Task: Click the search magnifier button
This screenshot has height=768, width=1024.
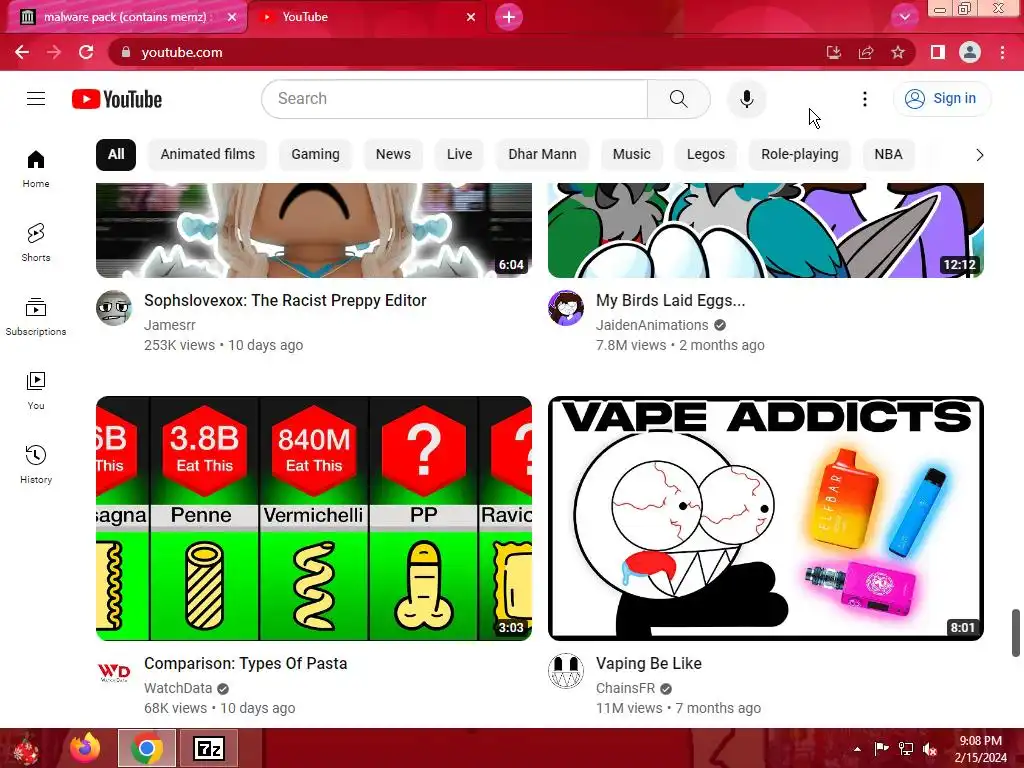Action: (x=679, y=99)
